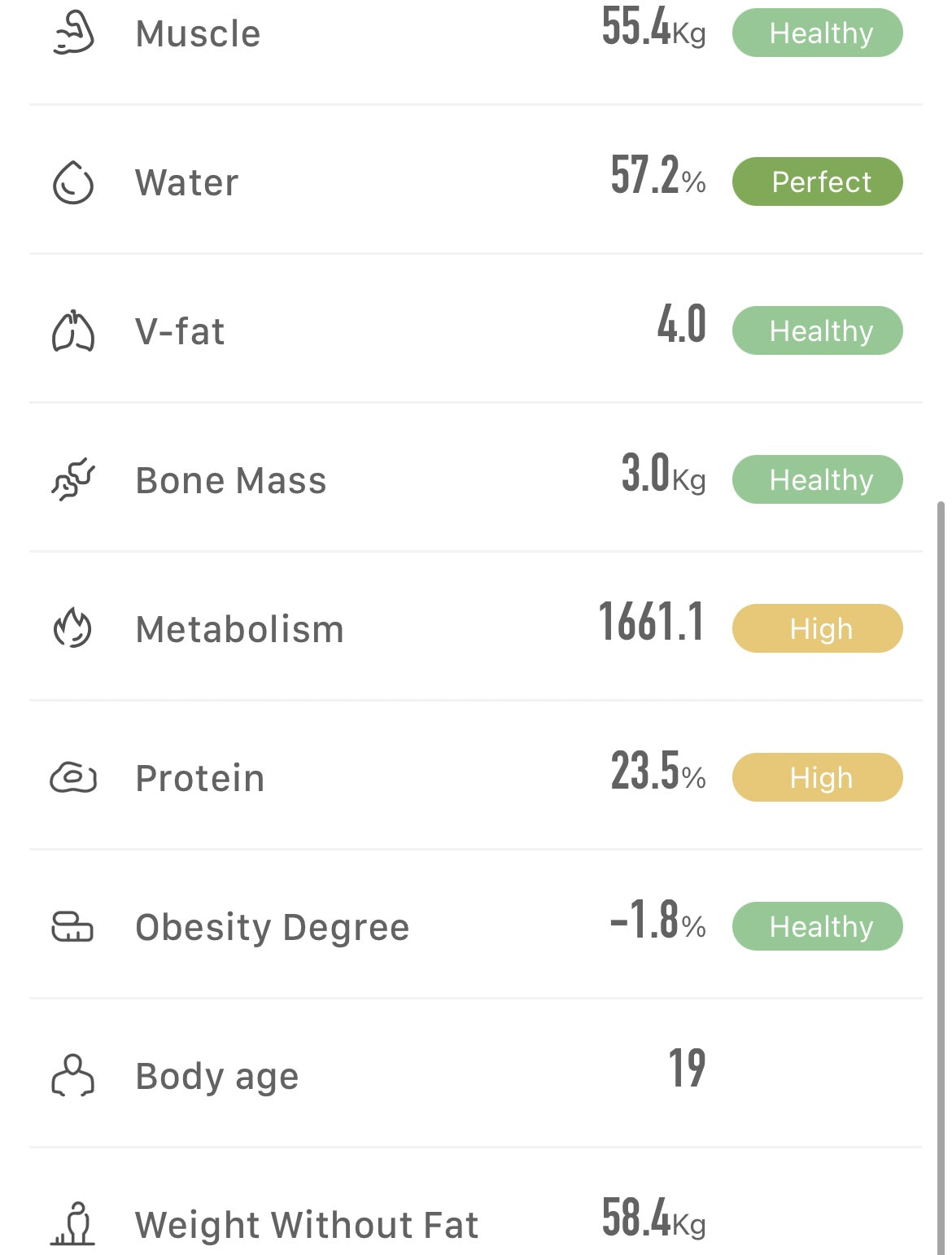Tap the Protein meat icon
The height and width of the screenshot is (1255, 952).
73,777
